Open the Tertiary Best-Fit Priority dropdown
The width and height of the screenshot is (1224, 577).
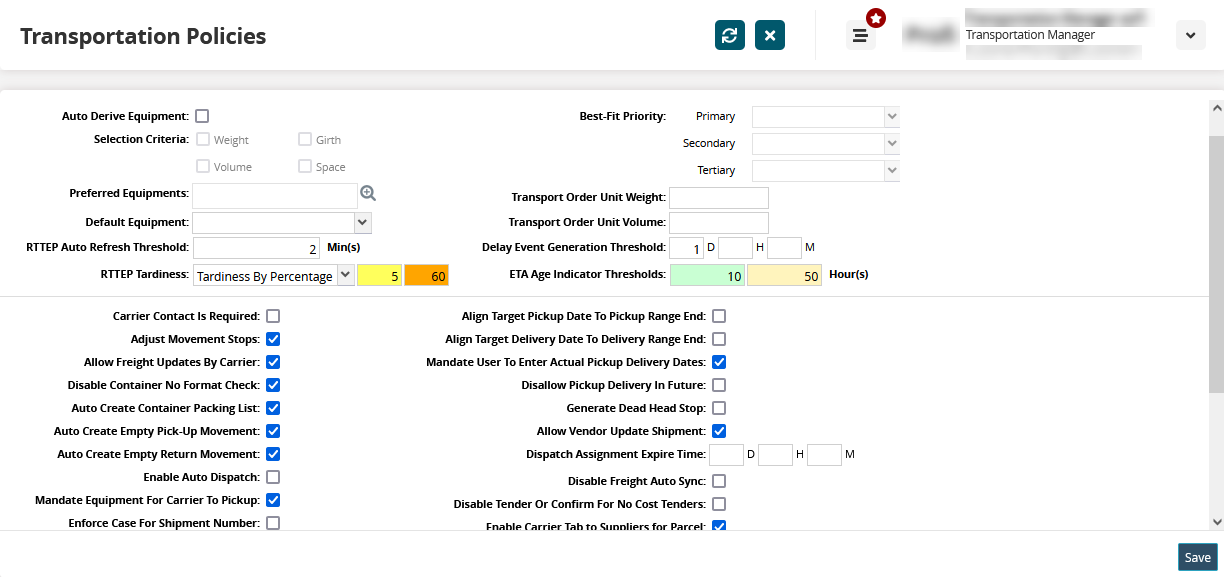point(826,170)
